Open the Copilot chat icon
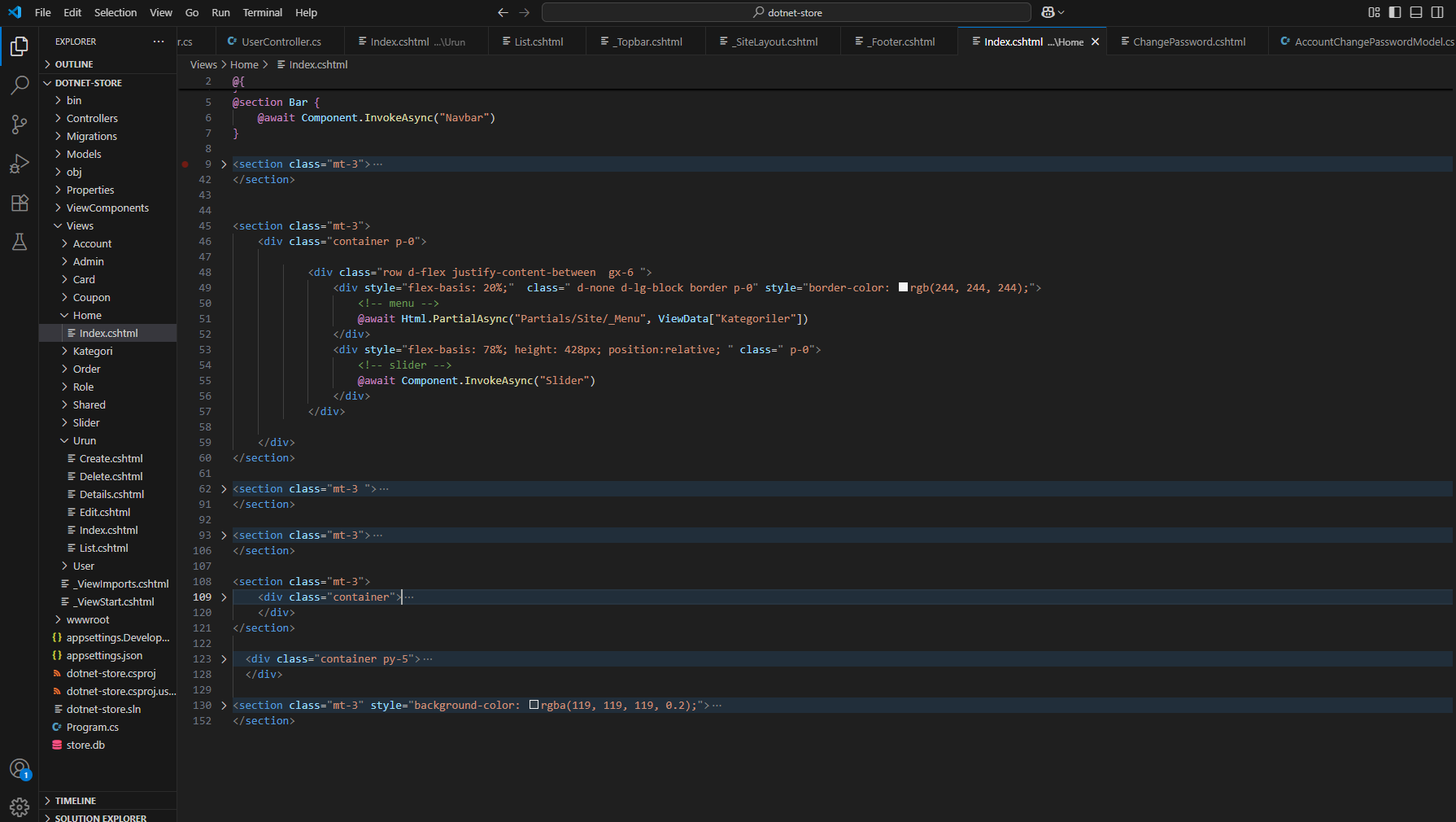1456x822 pixels. (x=1048, y=12)
